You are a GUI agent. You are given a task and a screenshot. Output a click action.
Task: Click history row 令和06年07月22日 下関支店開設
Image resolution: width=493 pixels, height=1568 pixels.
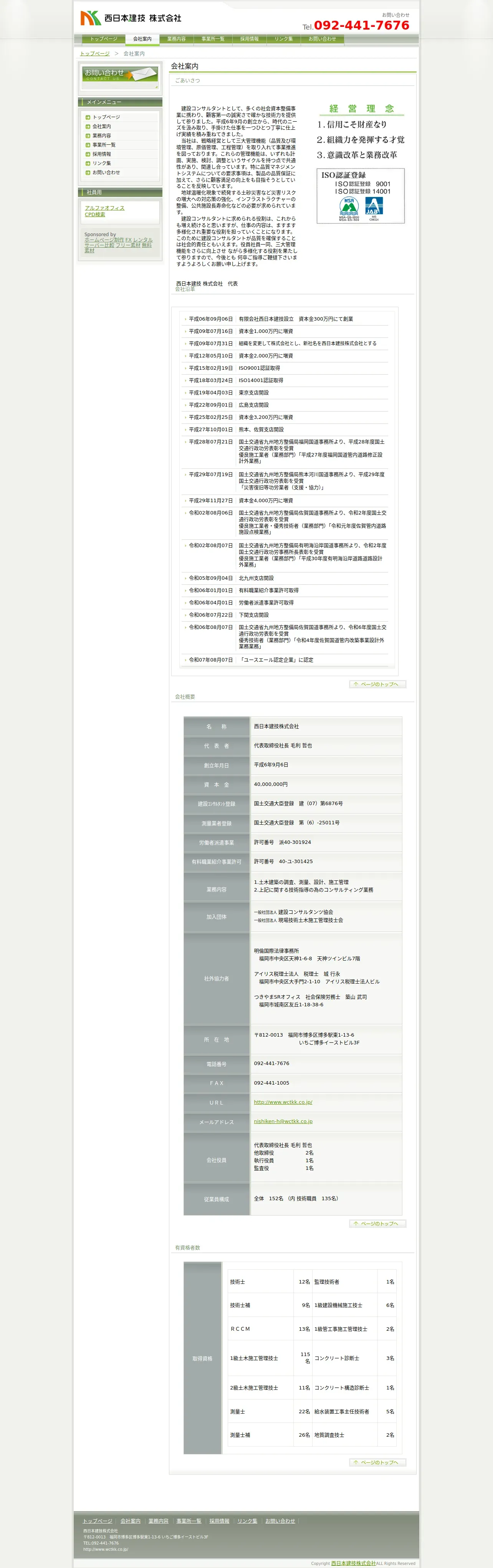click(x=285, y=615)
